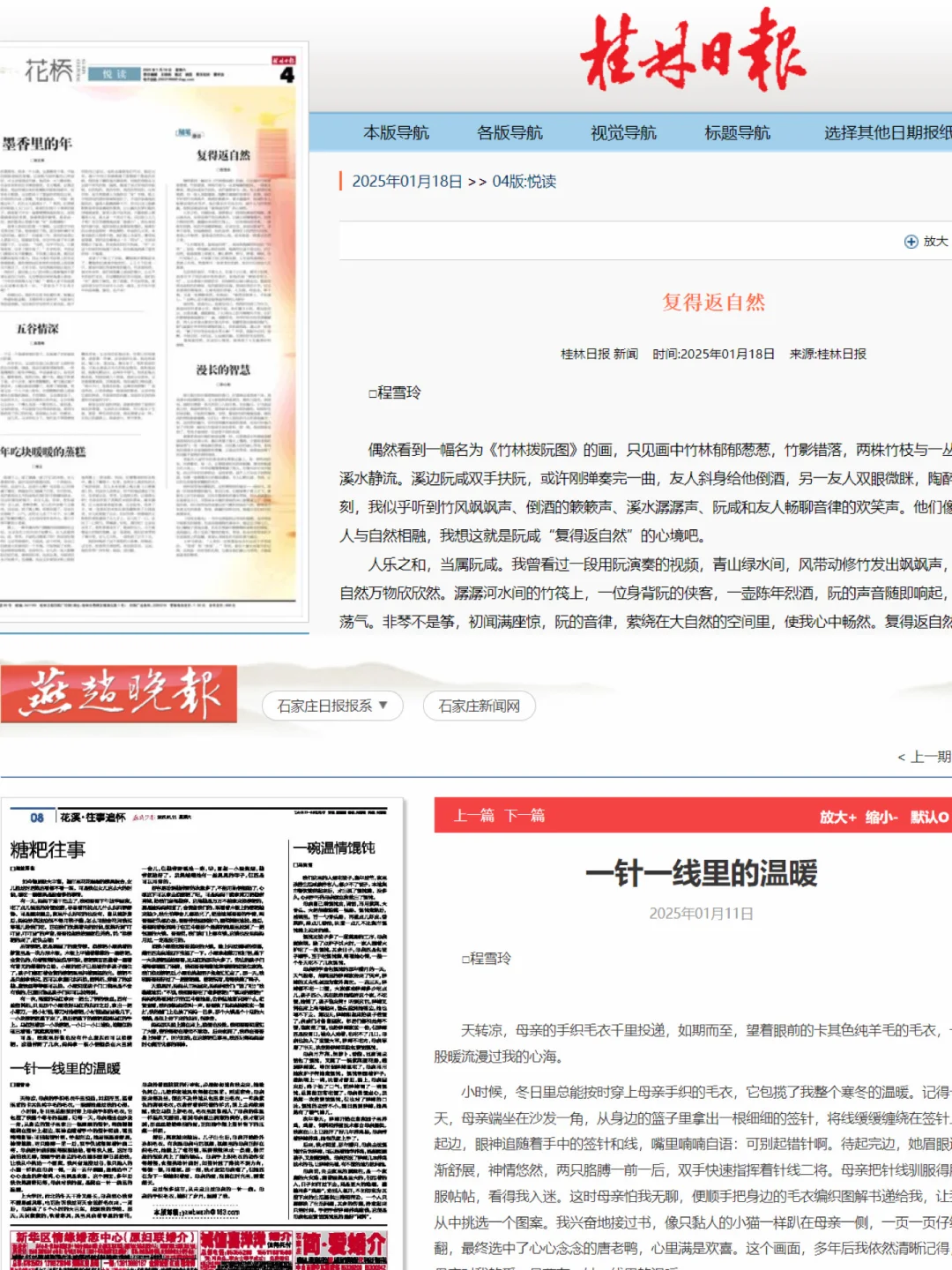This screenshot has height=1270, width=952.
Task: Click page number 08 on the Yanzhao thumbnail
Action: tap(37, 818)
